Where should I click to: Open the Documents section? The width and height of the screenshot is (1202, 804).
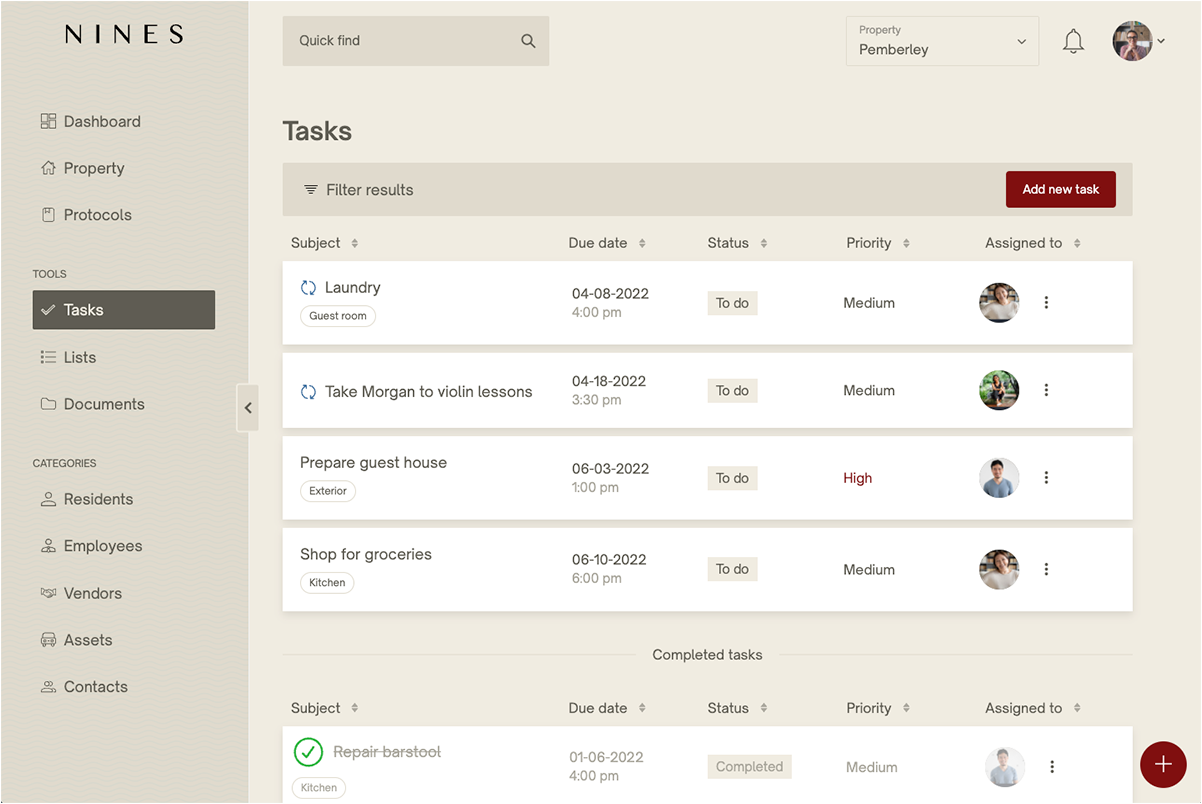pos(104,404)
